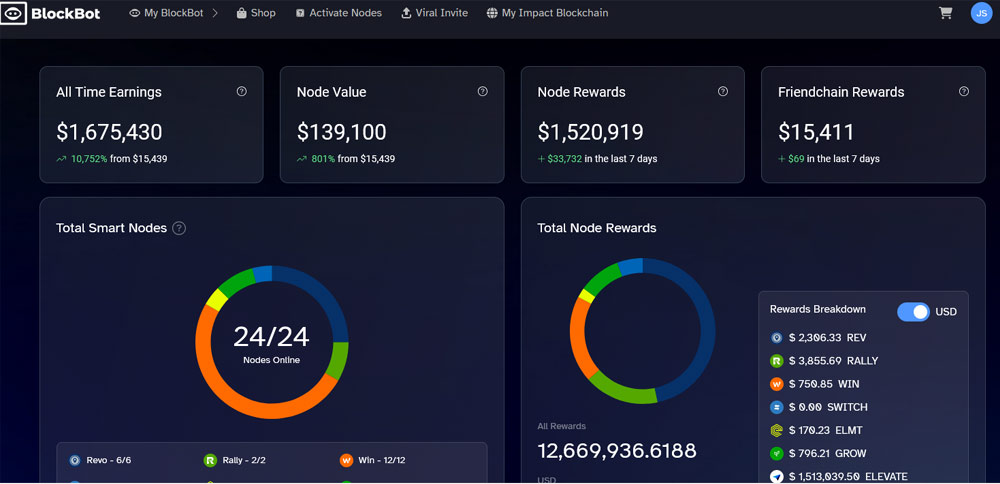
Task: Click the Node Rewards help icon
Action: click(723, 91)
